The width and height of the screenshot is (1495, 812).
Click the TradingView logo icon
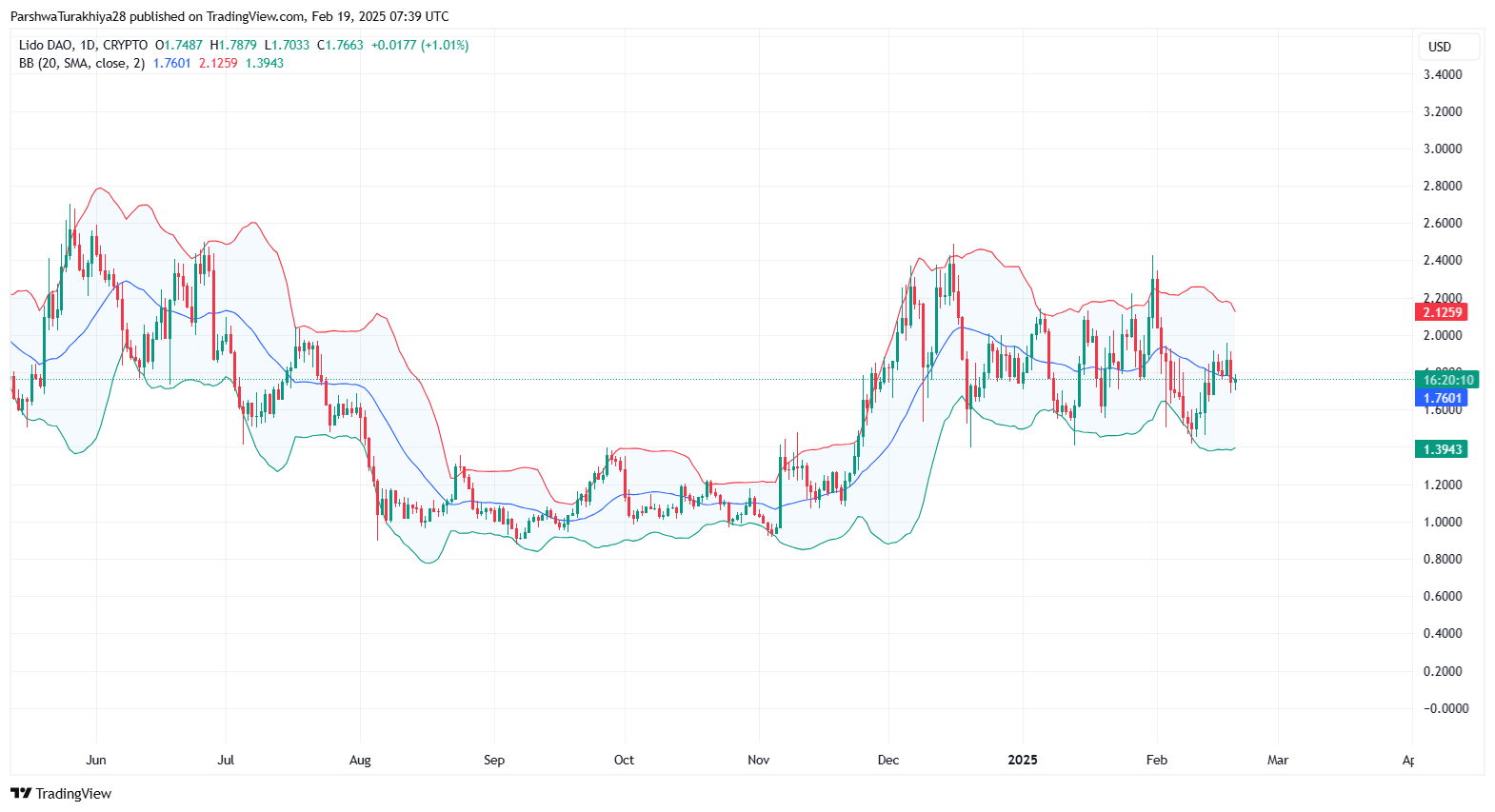pyautogui.click(x=21, y=793)
